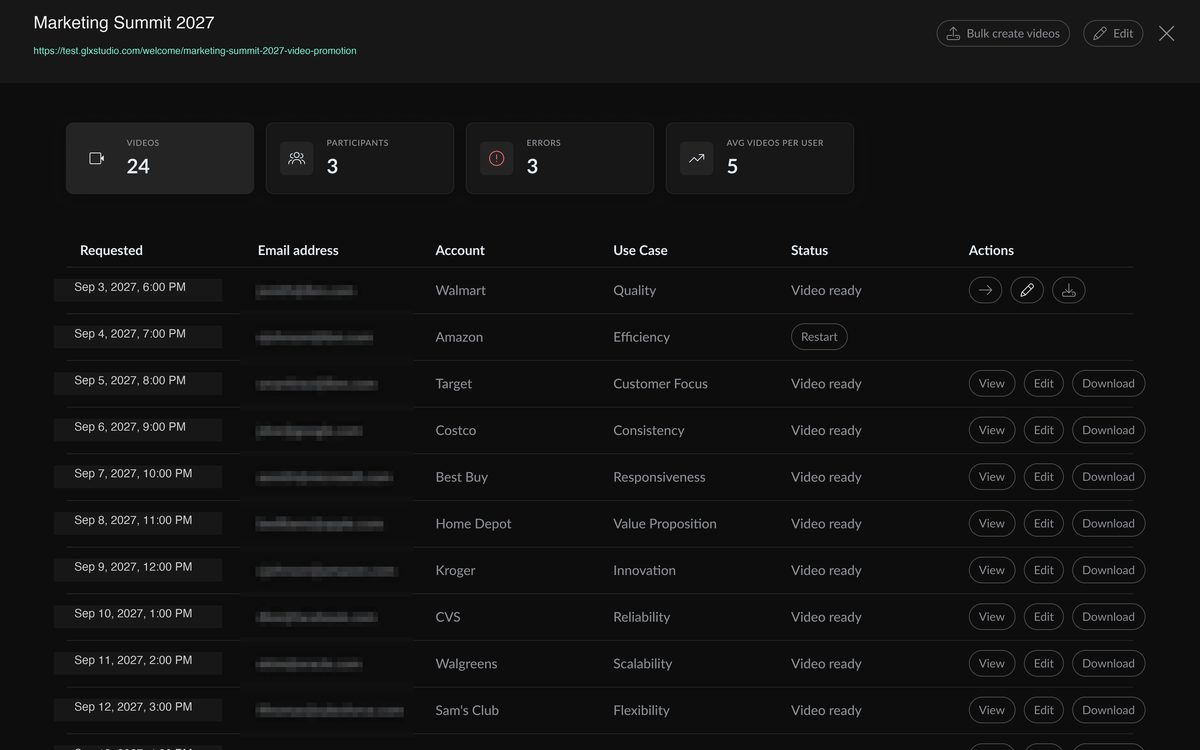Image resolution: width=1200 pixels, height=750 pixels.
Task: Click the Sep 10, 2027, 1:00 PM date cell
Action: [133, 613]
